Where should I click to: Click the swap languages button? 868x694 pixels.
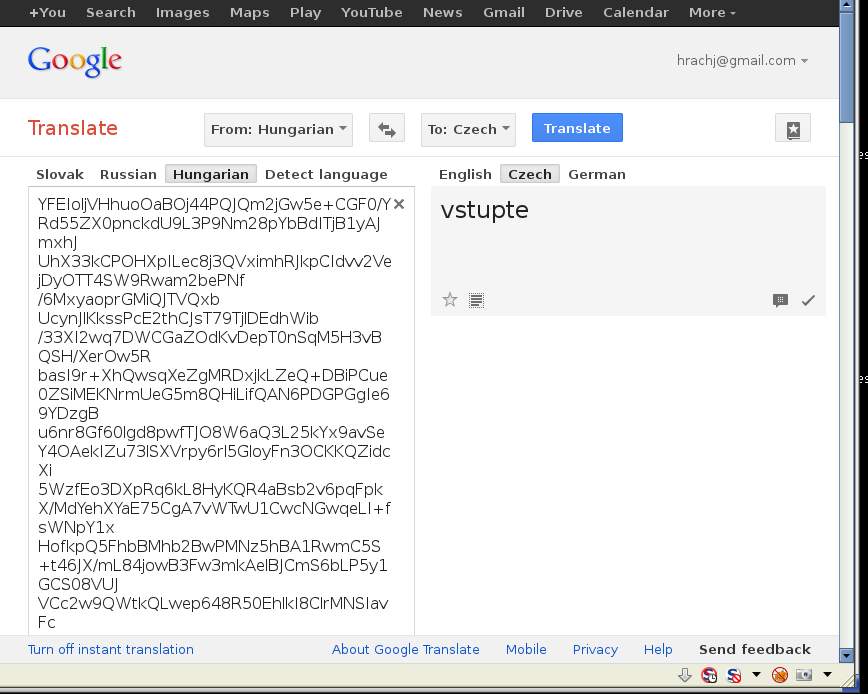point(386,129)
